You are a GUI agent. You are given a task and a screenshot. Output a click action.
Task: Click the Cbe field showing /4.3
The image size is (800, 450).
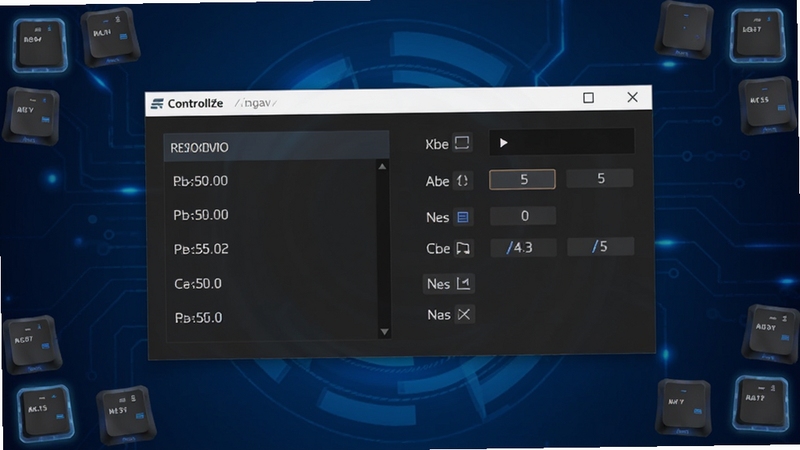(x=523, y=247)
